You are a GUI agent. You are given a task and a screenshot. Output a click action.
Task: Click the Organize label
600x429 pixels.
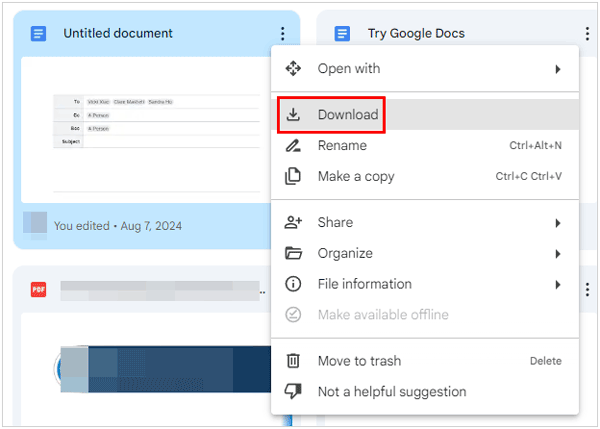coord(345,253)
